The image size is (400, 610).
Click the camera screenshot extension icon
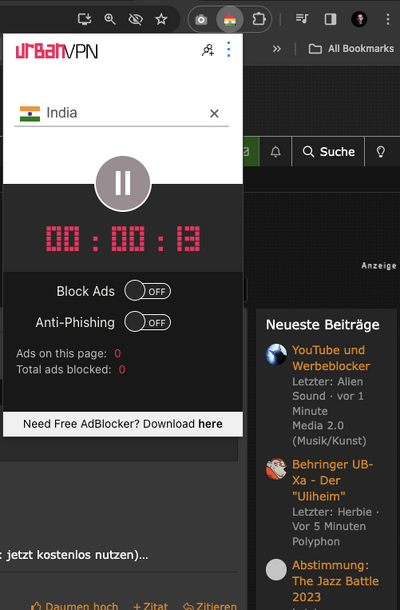pyautogui.click(x=201, y=19)
